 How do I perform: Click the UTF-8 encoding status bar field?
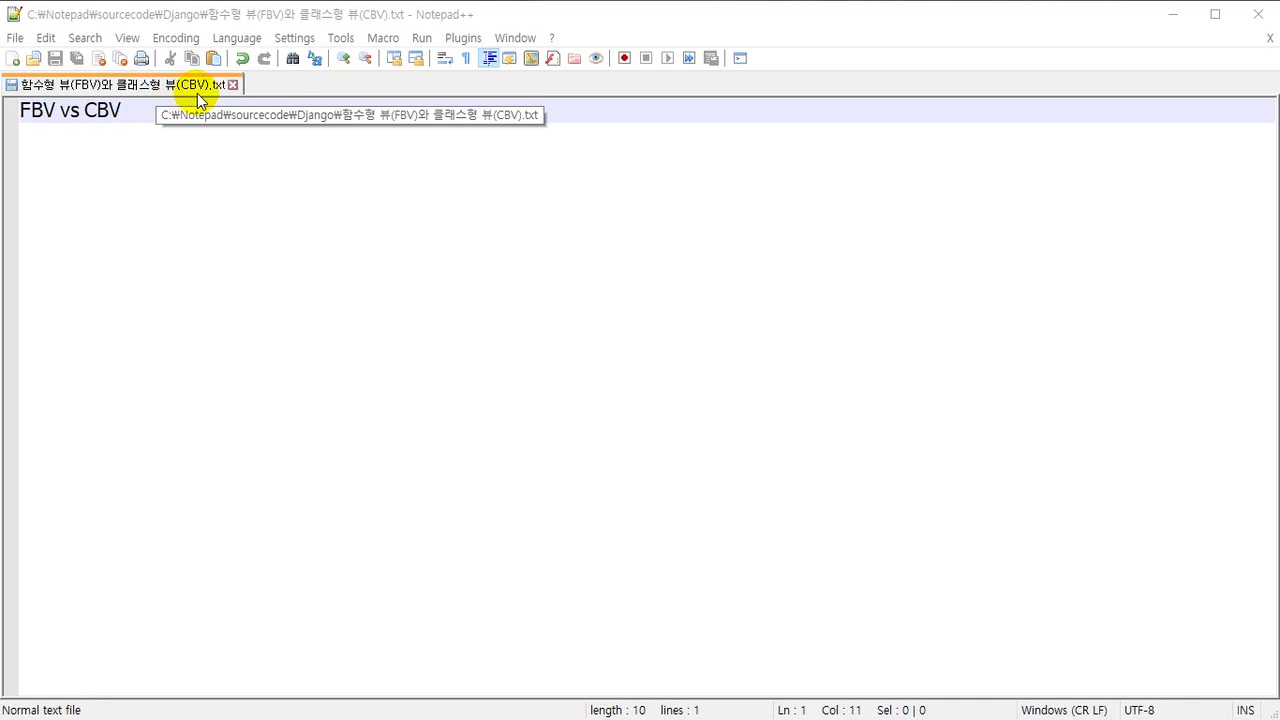1139,710
